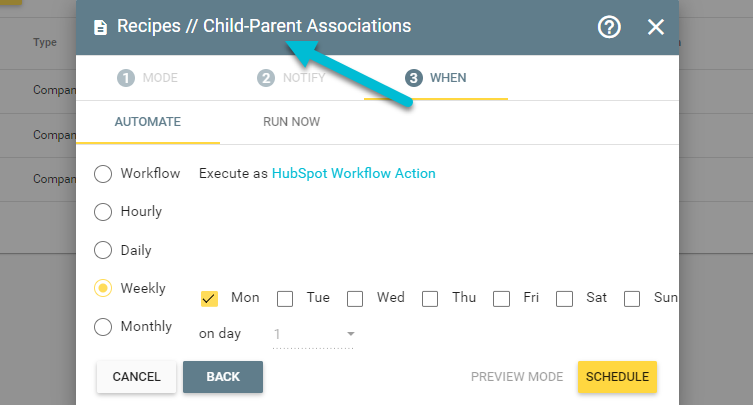The image size is (753, 405).
Task: Select the Workflow radio option
Action: point(103,174)
